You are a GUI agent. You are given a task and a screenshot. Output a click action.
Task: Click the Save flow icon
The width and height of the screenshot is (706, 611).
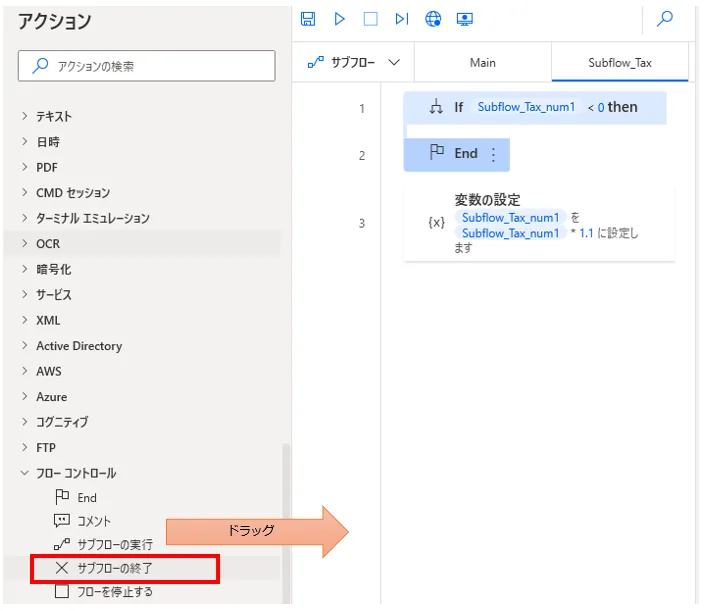point(308,19)
